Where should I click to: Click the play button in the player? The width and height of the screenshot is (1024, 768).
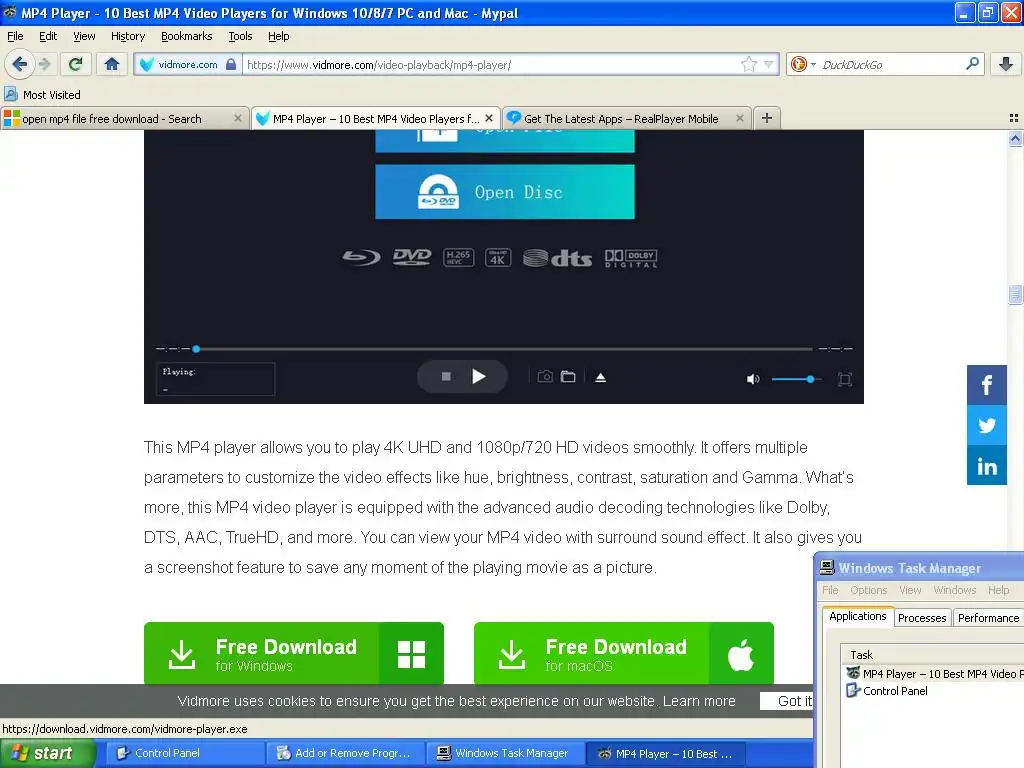479,377
